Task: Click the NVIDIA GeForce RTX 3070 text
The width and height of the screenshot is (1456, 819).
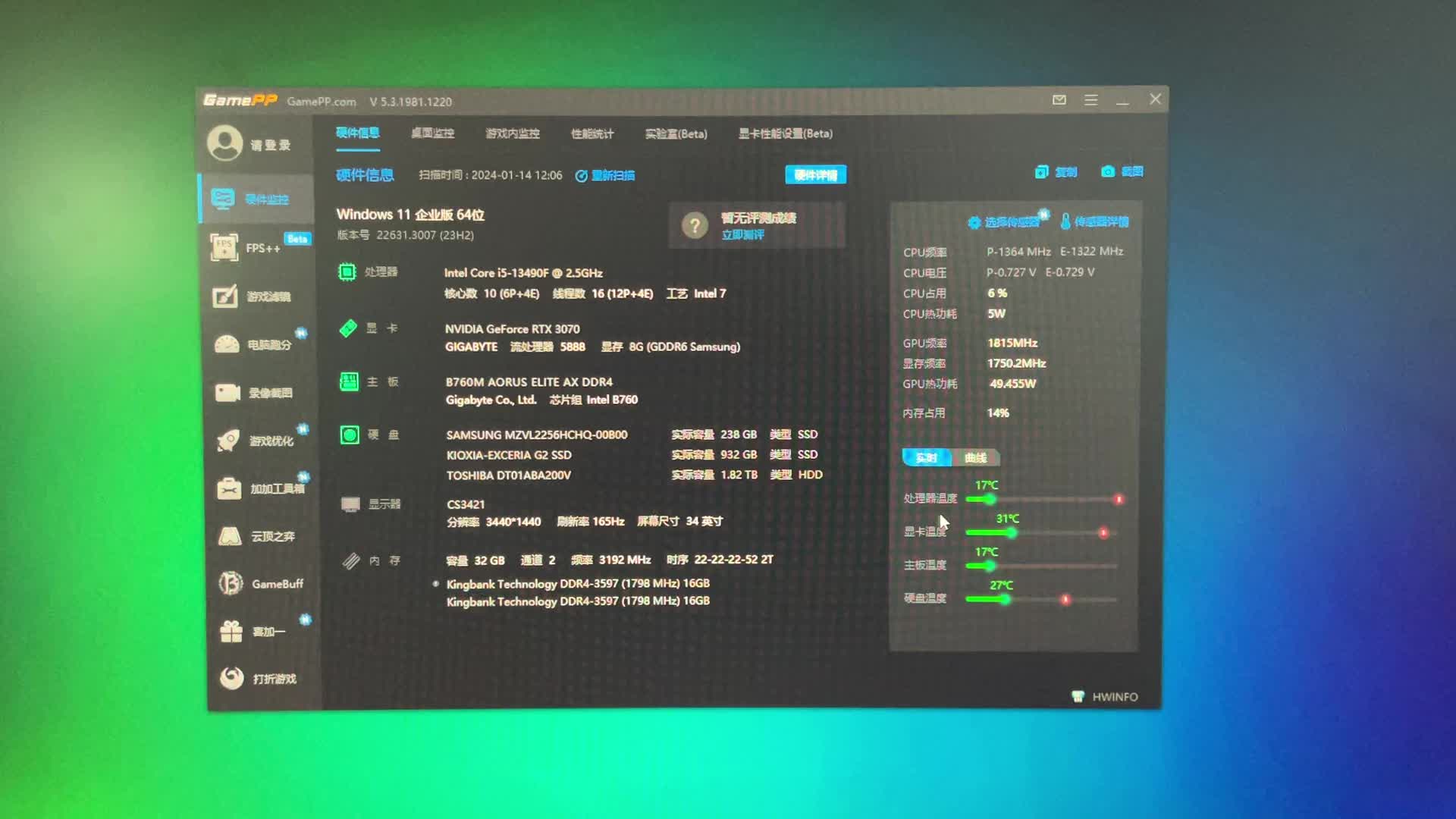Action: [x=513, y=329]
